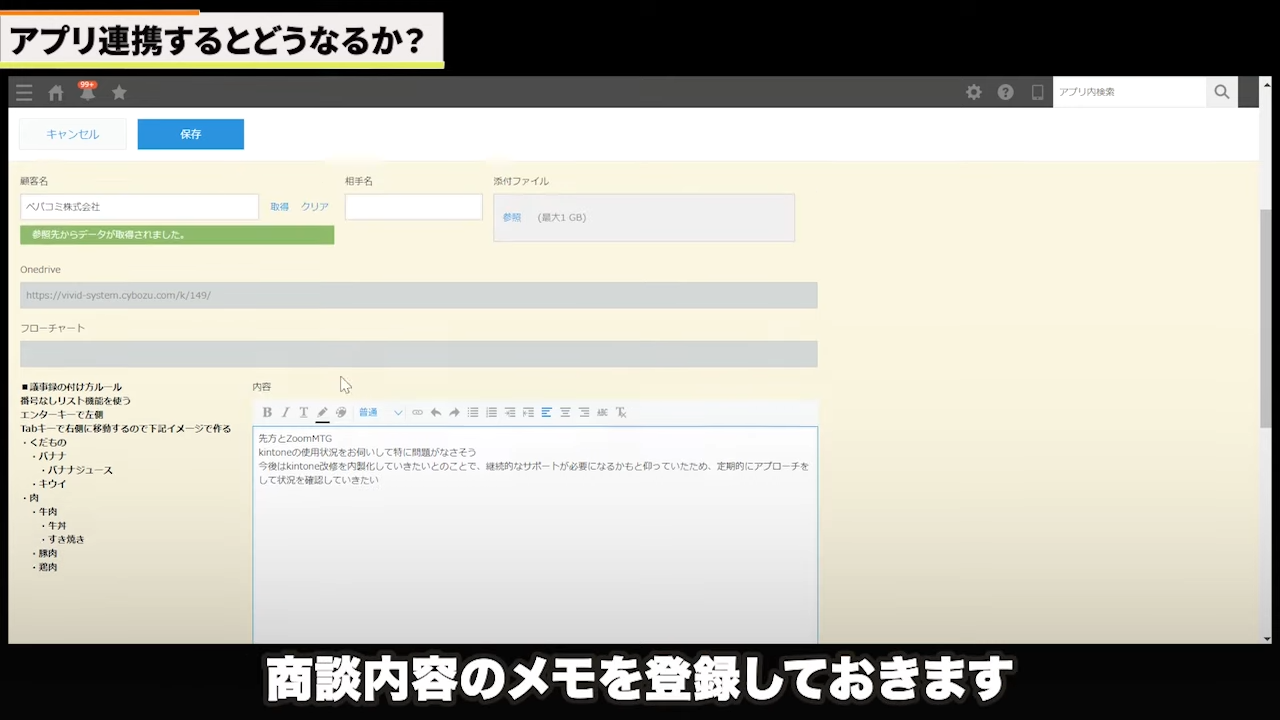
Task: Center align the editor text
Action: point(565,412)
